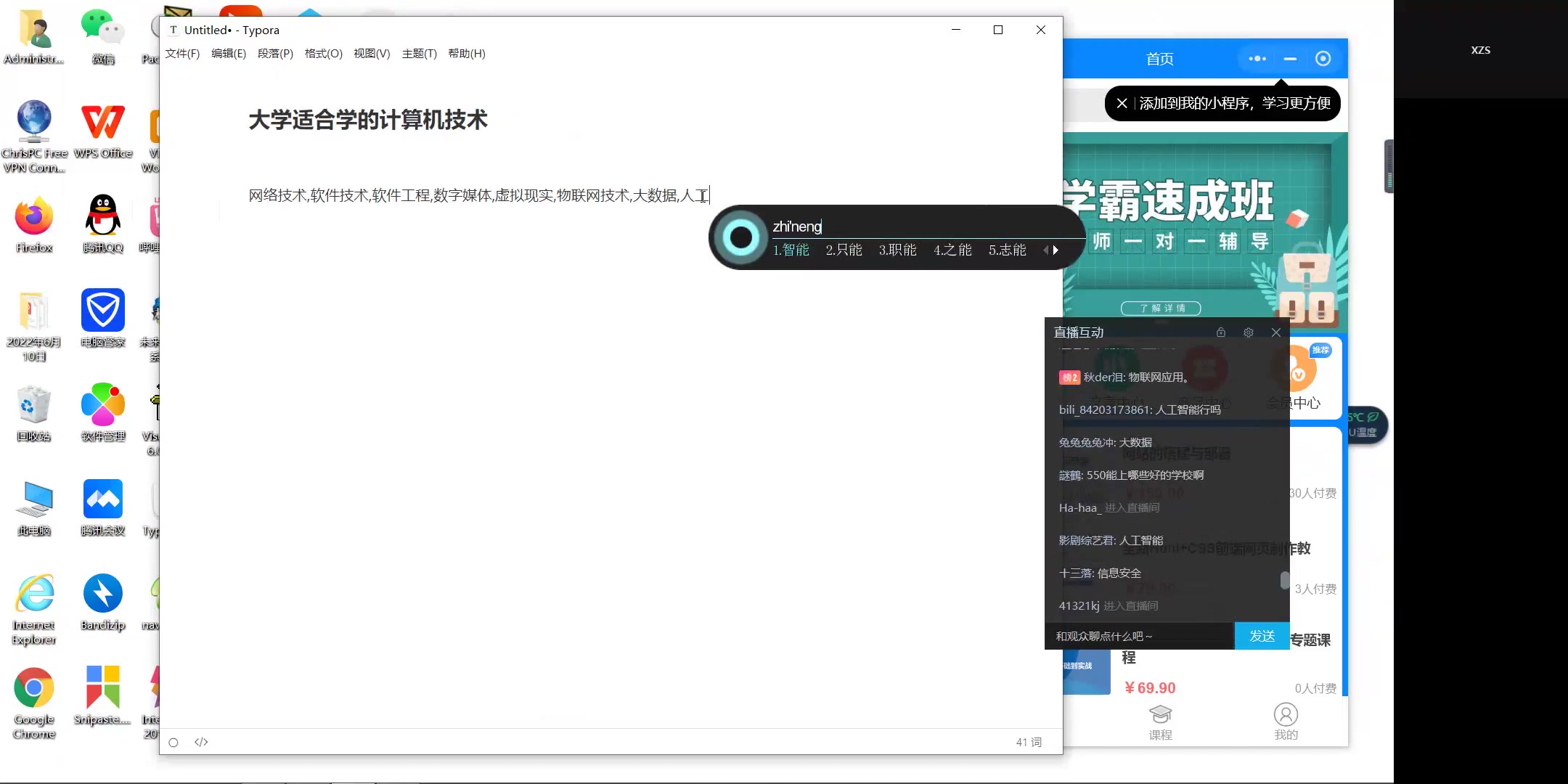Click live broadcast settings gear icon
Image resolution: width=1568 pixels, height=784 pixels.
point(1249,332)
